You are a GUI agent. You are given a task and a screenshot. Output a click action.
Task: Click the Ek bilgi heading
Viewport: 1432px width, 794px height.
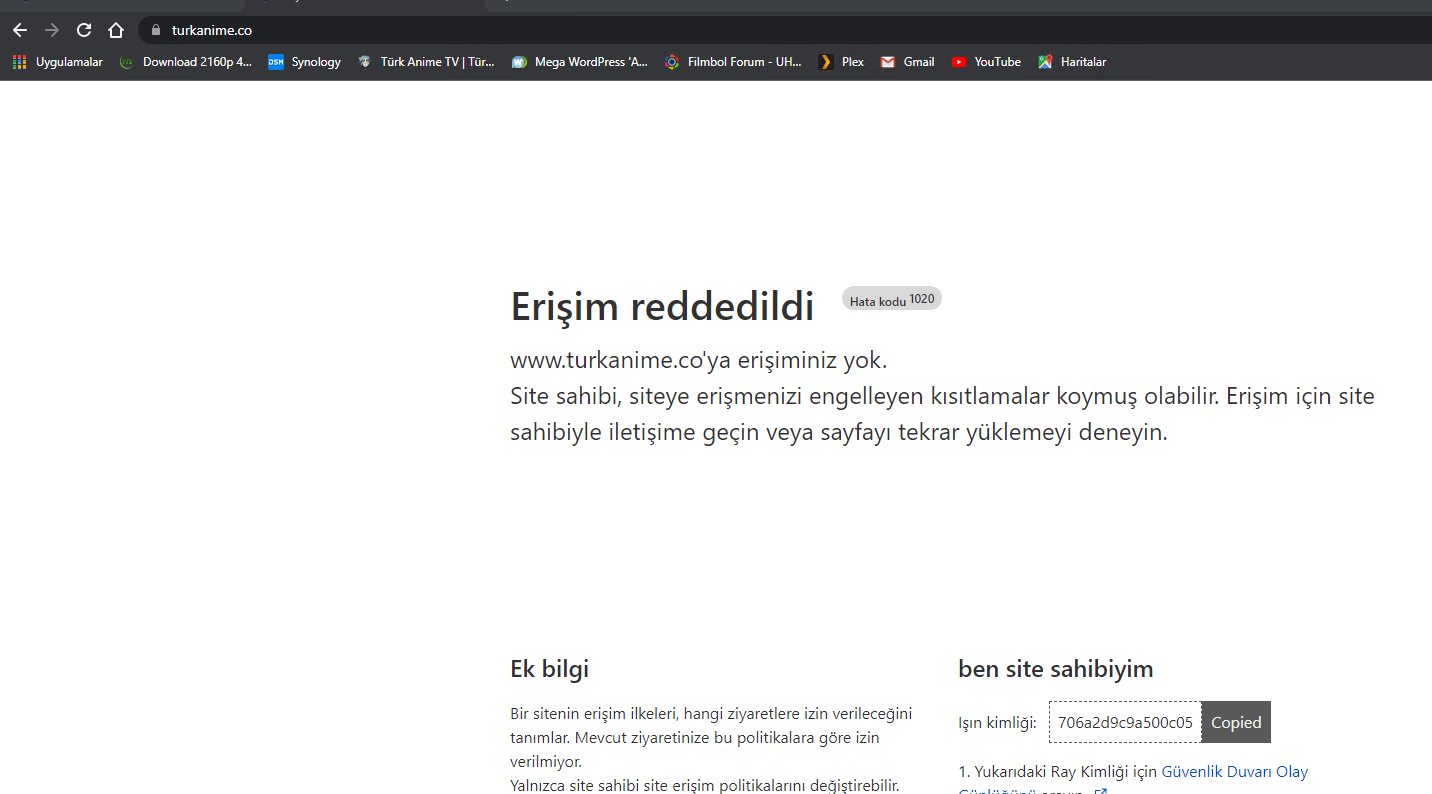coord(549,669)
